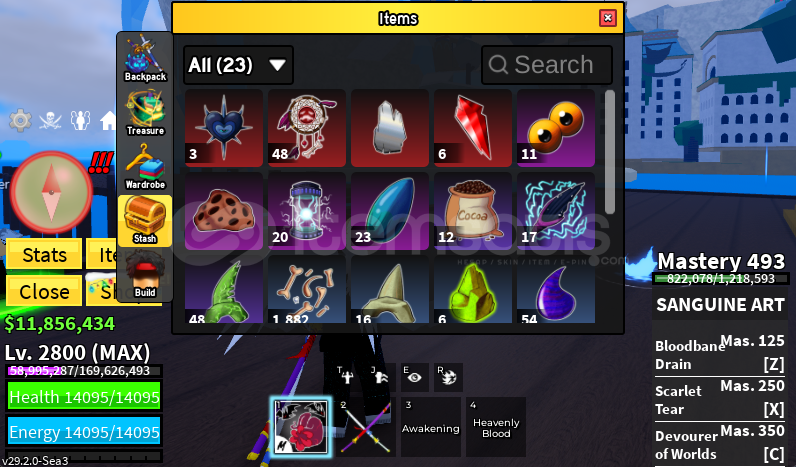Open the Build avatar tab
The image size is (796, 467).
pyautogui.click(x=145, y=274)
